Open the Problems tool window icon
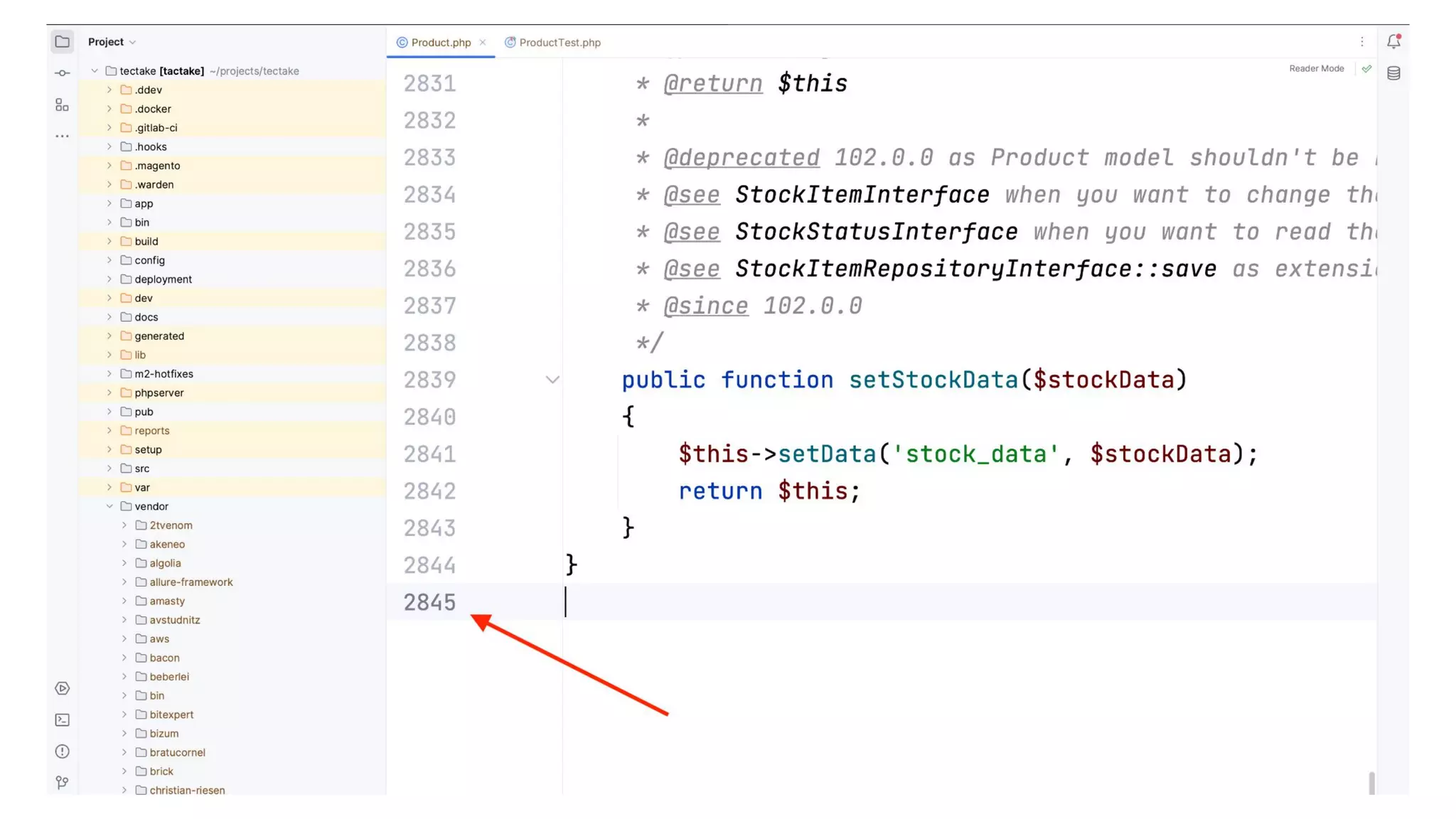Viewport: 1456px width, 819px height. pos(63,751)
